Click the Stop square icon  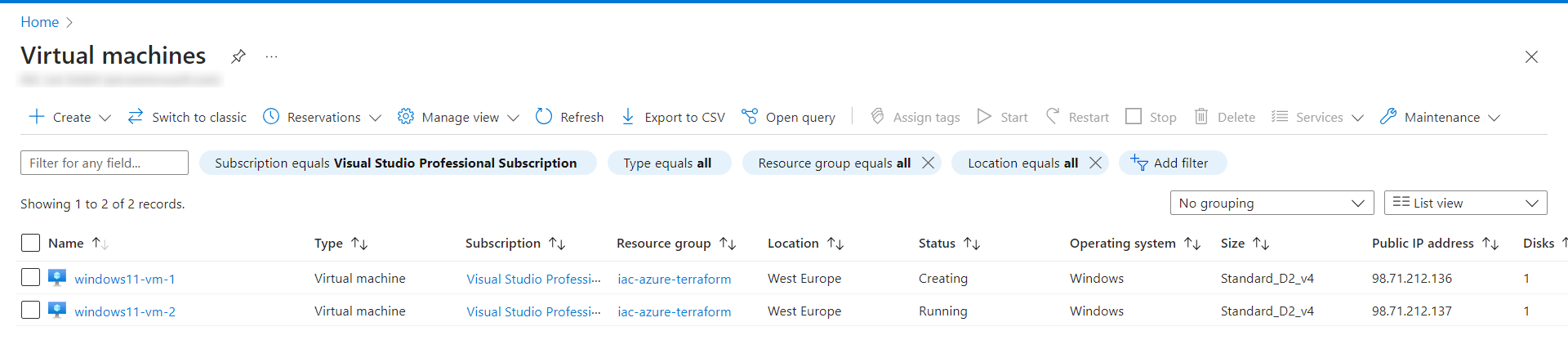point(1134,116)
